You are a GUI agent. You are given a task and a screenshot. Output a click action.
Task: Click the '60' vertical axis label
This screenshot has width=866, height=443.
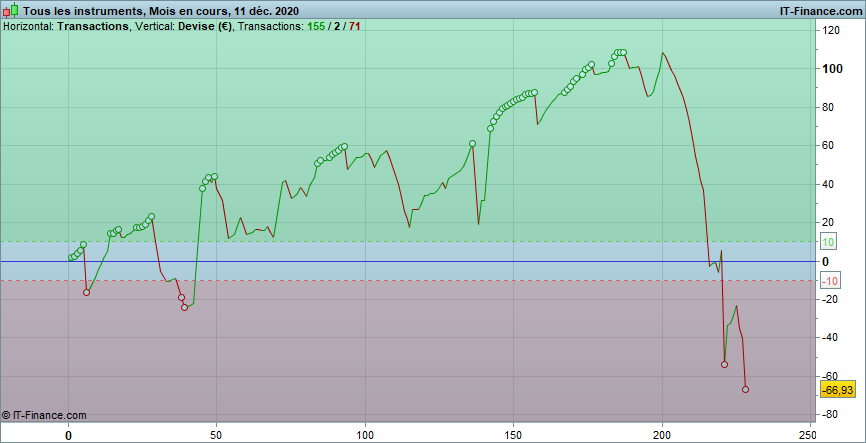828,146
